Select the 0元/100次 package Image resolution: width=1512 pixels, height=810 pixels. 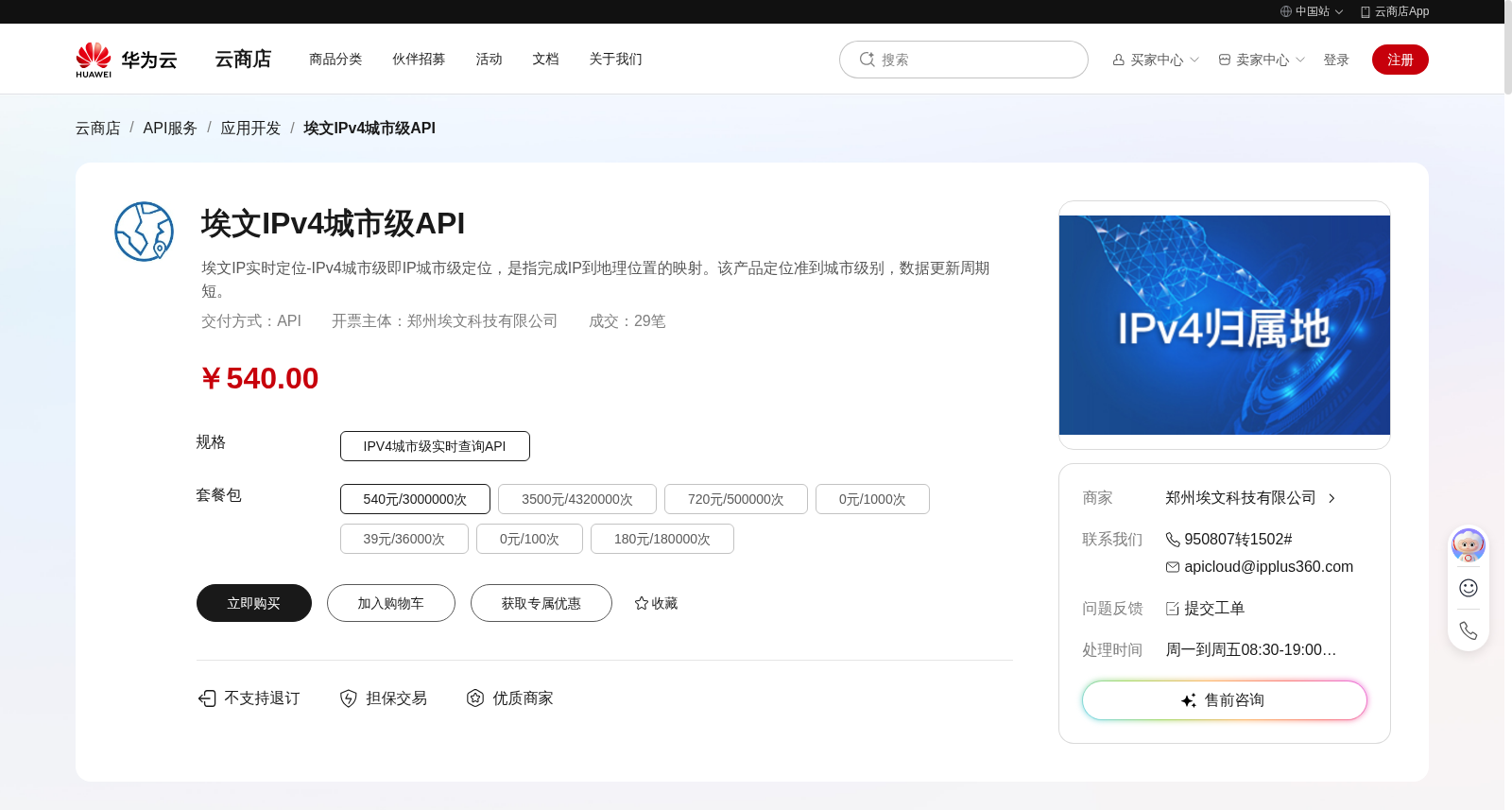tap(529, 539)
